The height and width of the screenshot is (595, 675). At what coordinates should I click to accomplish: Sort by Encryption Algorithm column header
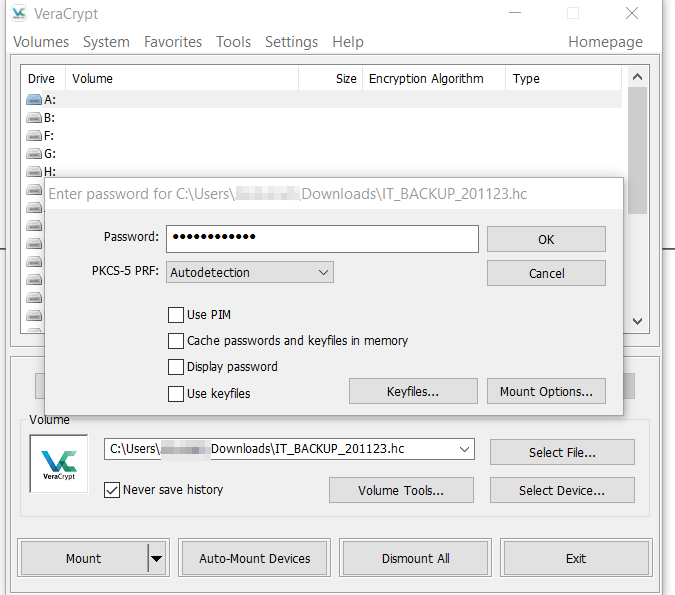tap(434, 78)
